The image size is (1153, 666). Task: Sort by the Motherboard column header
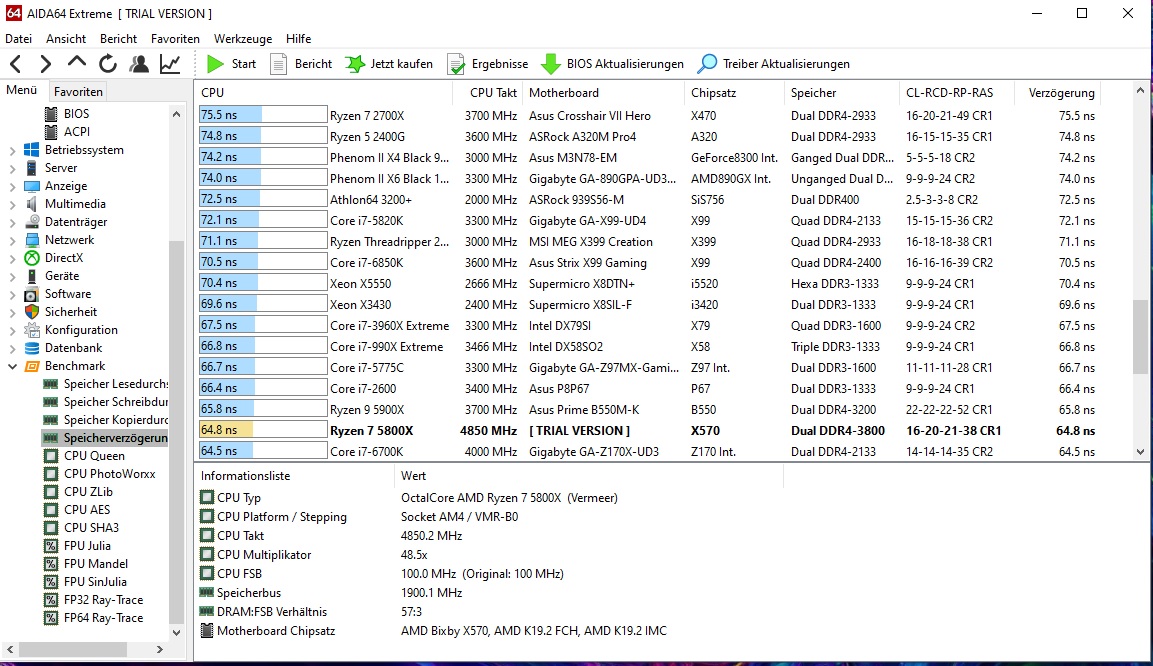coord(603,93)
